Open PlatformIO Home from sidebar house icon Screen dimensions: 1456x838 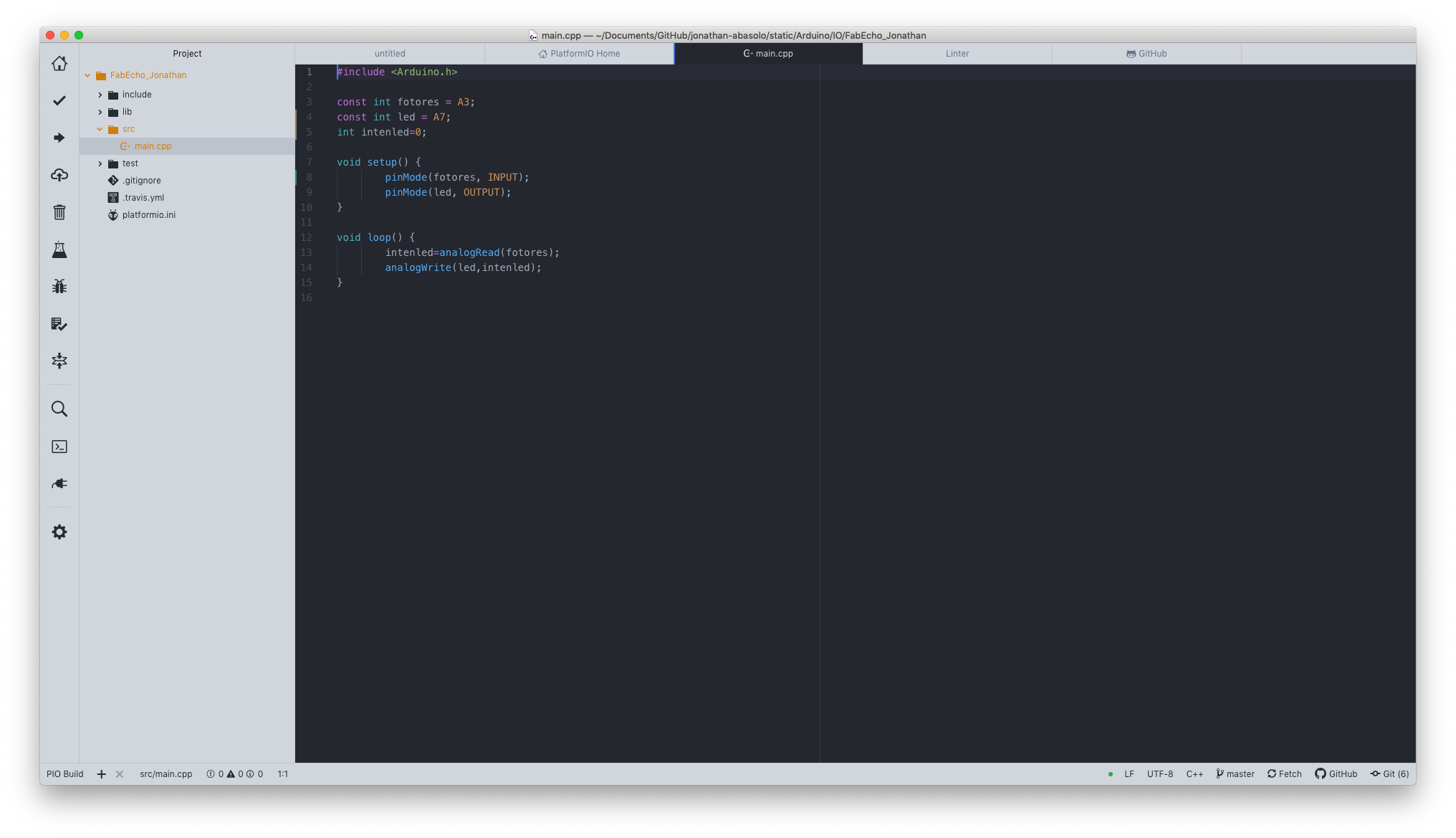(x=59, y=63)
